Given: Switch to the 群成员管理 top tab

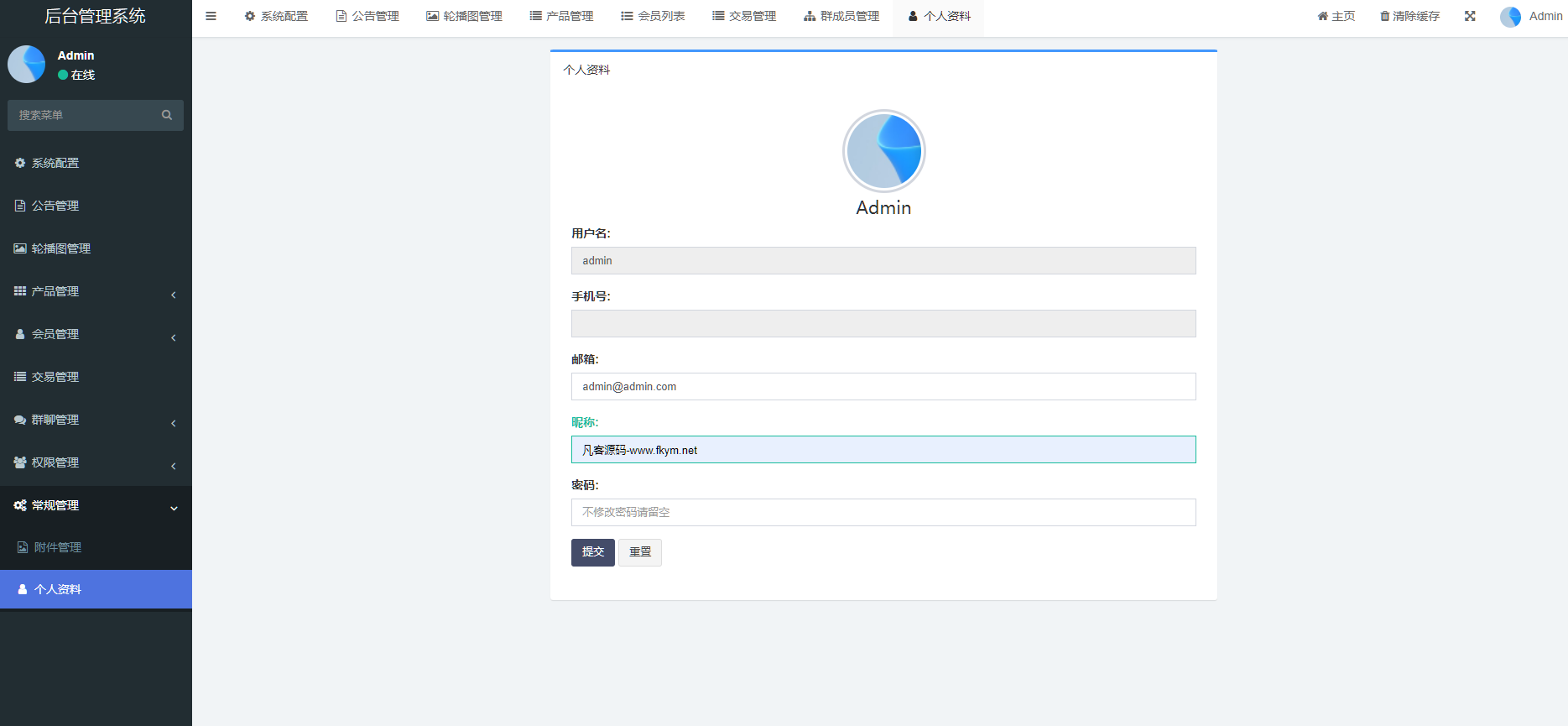Looking at the screenshot, I should coord(841,16).
